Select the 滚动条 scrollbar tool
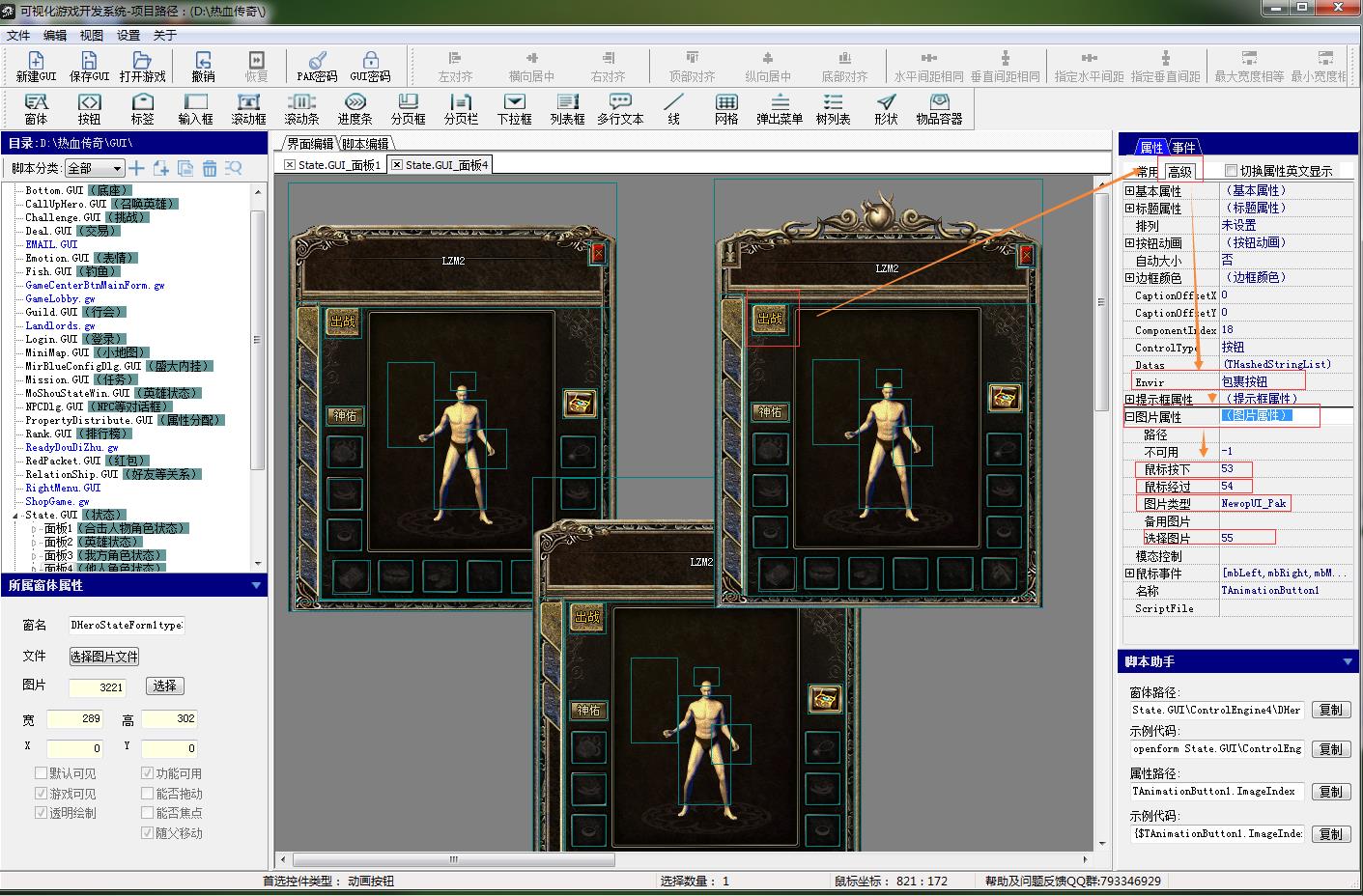The image size is (1363, 896). [x=301, y=109]
